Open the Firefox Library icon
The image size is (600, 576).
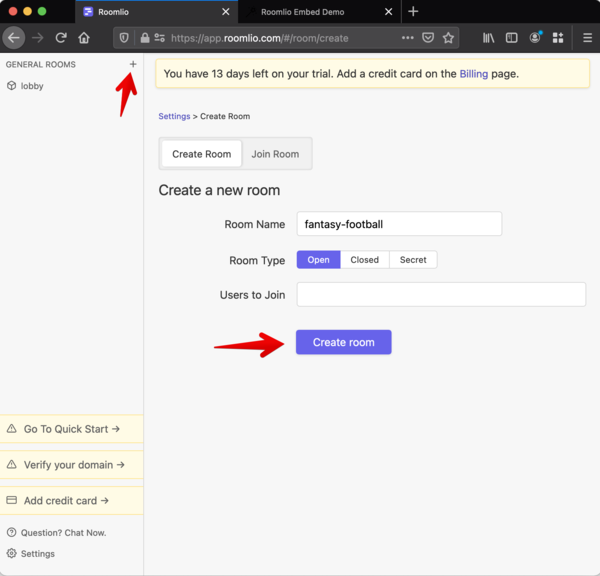pos(489,38)
